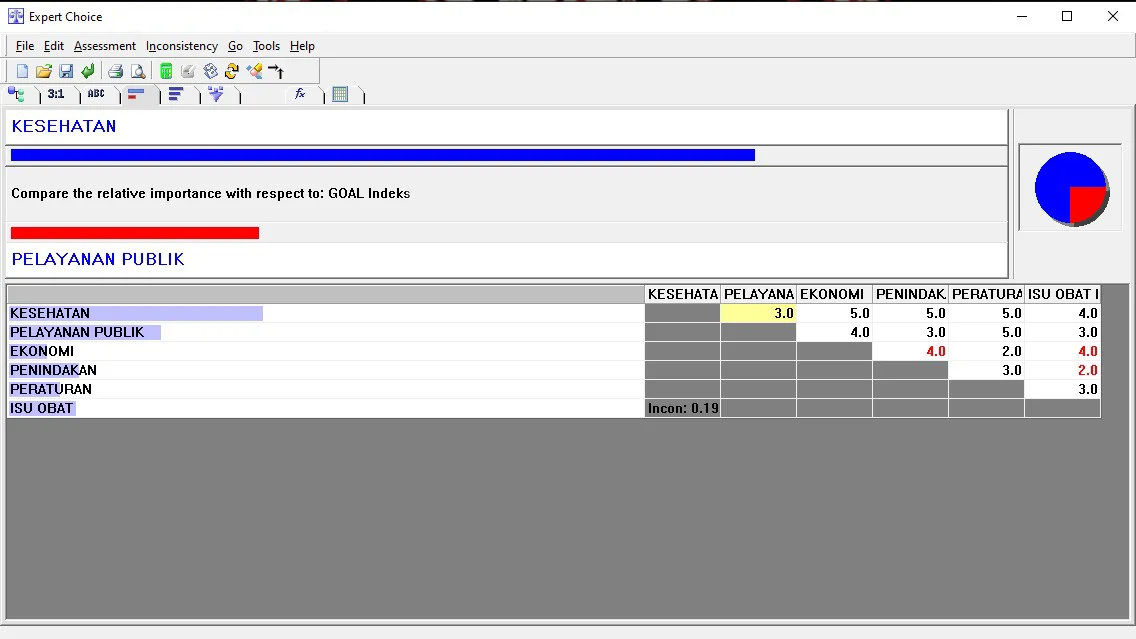
Task: Switch to the ABC verbal comparison tab
Action: pos(96,94)
